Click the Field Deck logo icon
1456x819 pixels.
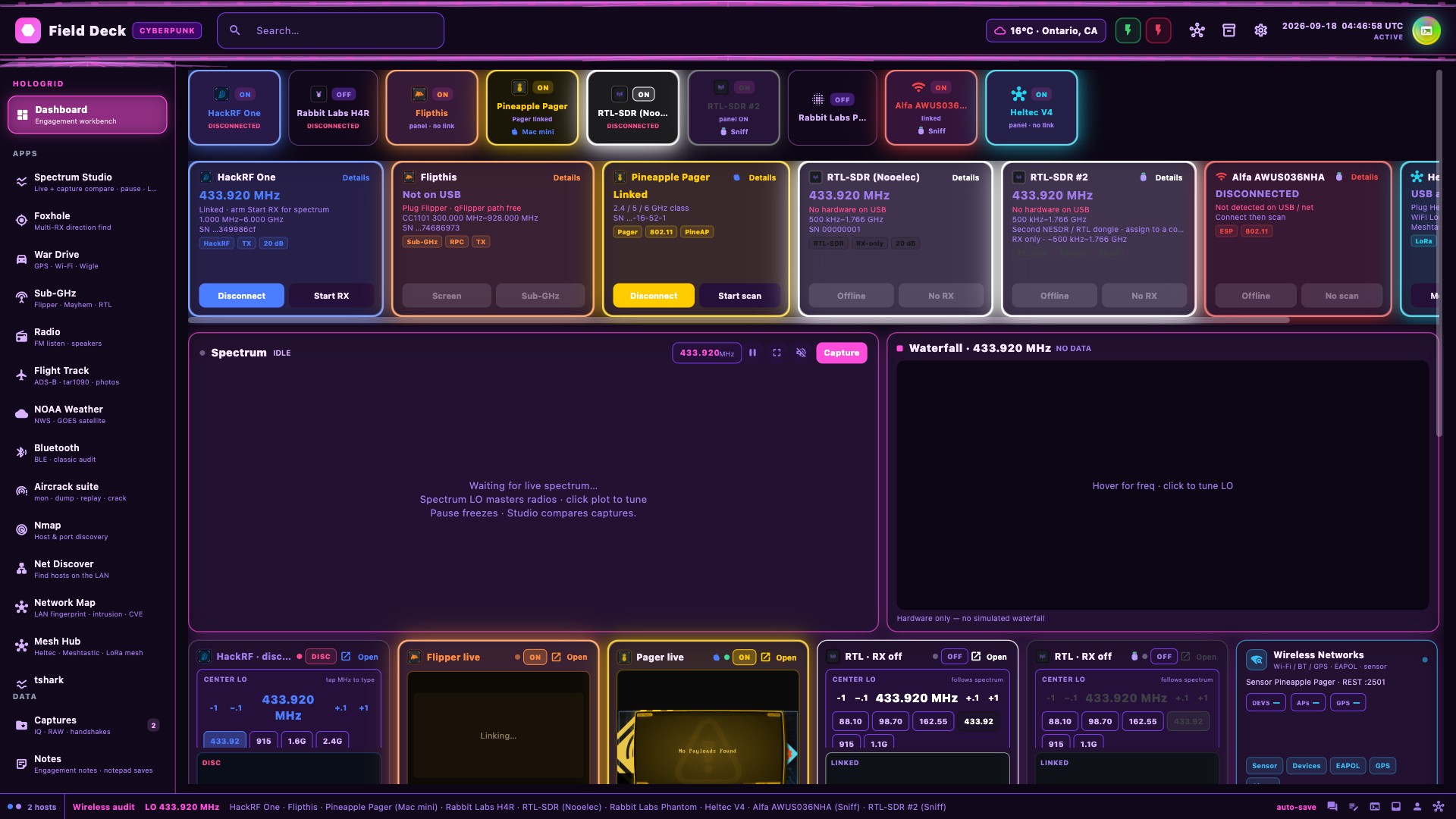pyautogui.click(x=28, y=30)
